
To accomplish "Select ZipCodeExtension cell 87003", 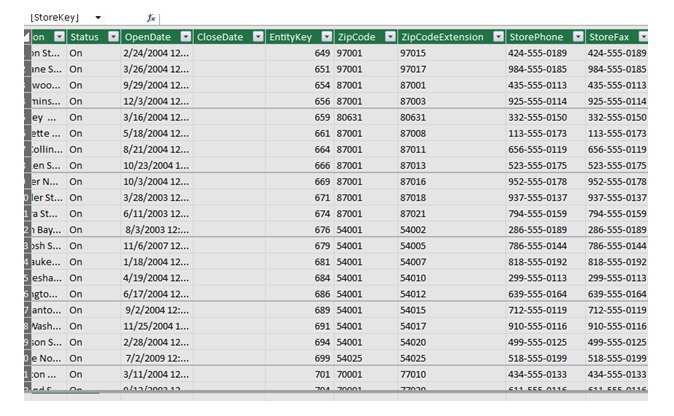I will point(452,101).
